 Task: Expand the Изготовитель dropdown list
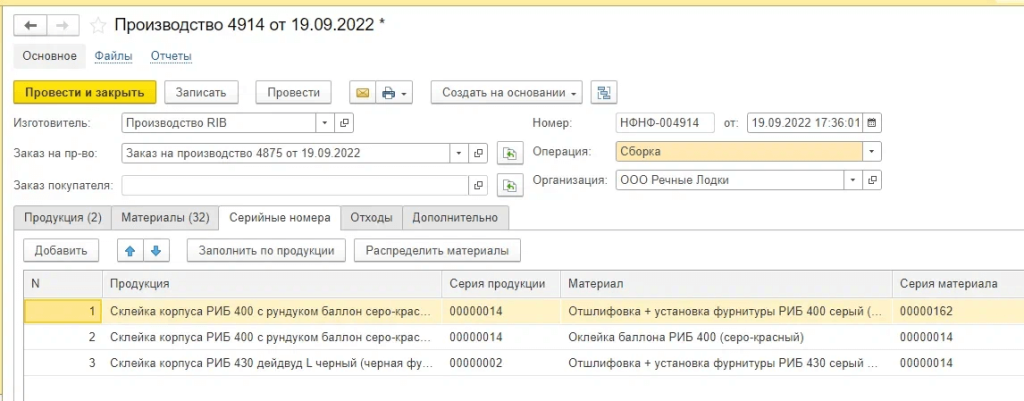click(325, 124)
